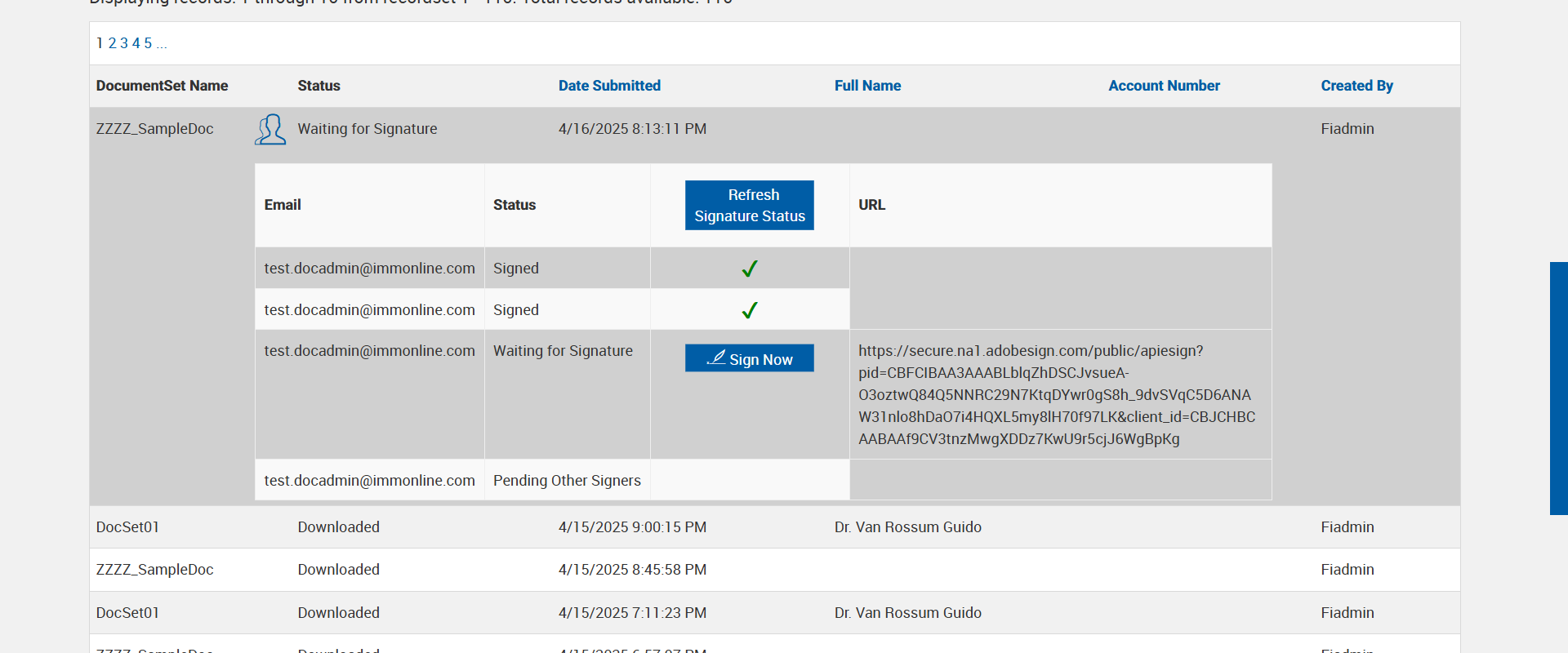Click the signers icon beside Waiting for Signature
The image size is (1568, 653).
tap(270, 130)
